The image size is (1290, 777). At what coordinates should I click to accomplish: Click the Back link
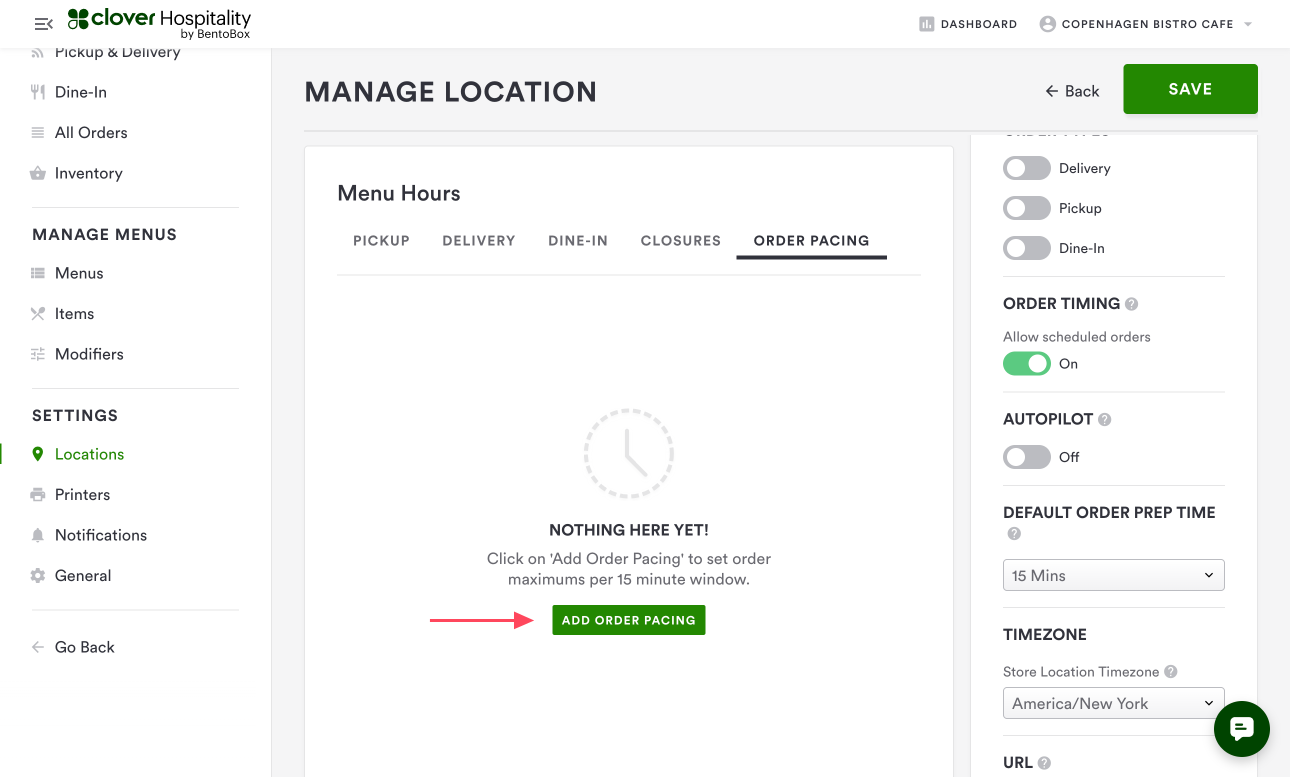(x=1072, y=91)
